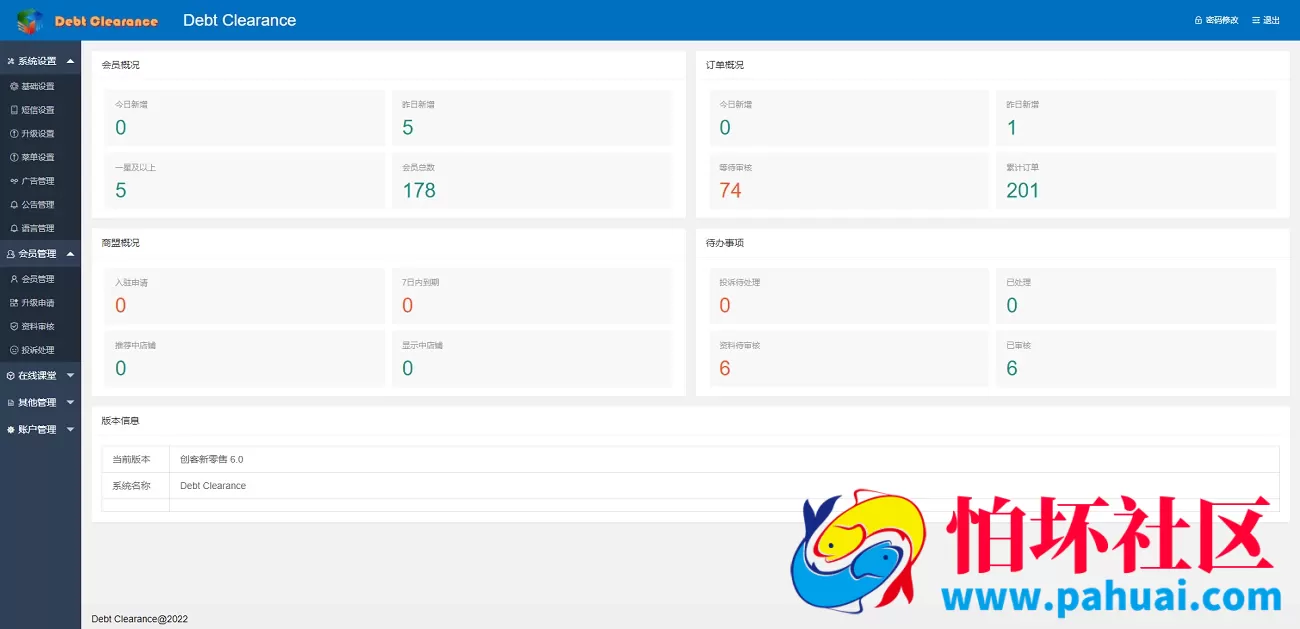Click the 版本信息 panel heading
This screenshot has width=1300, height=629.
click(121, 421)
